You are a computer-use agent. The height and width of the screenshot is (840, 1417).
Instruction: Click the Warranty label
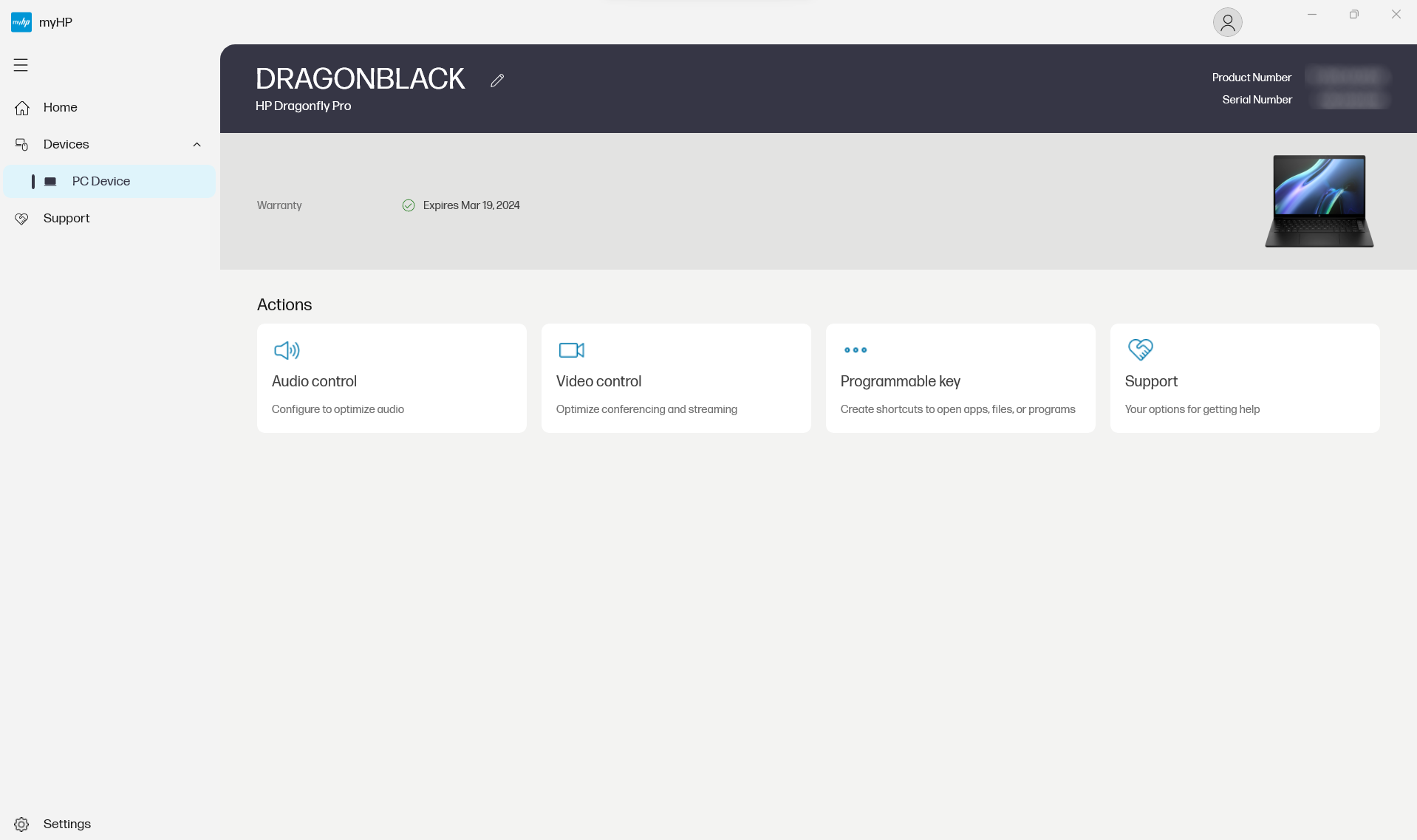click(x=279, y=205)
